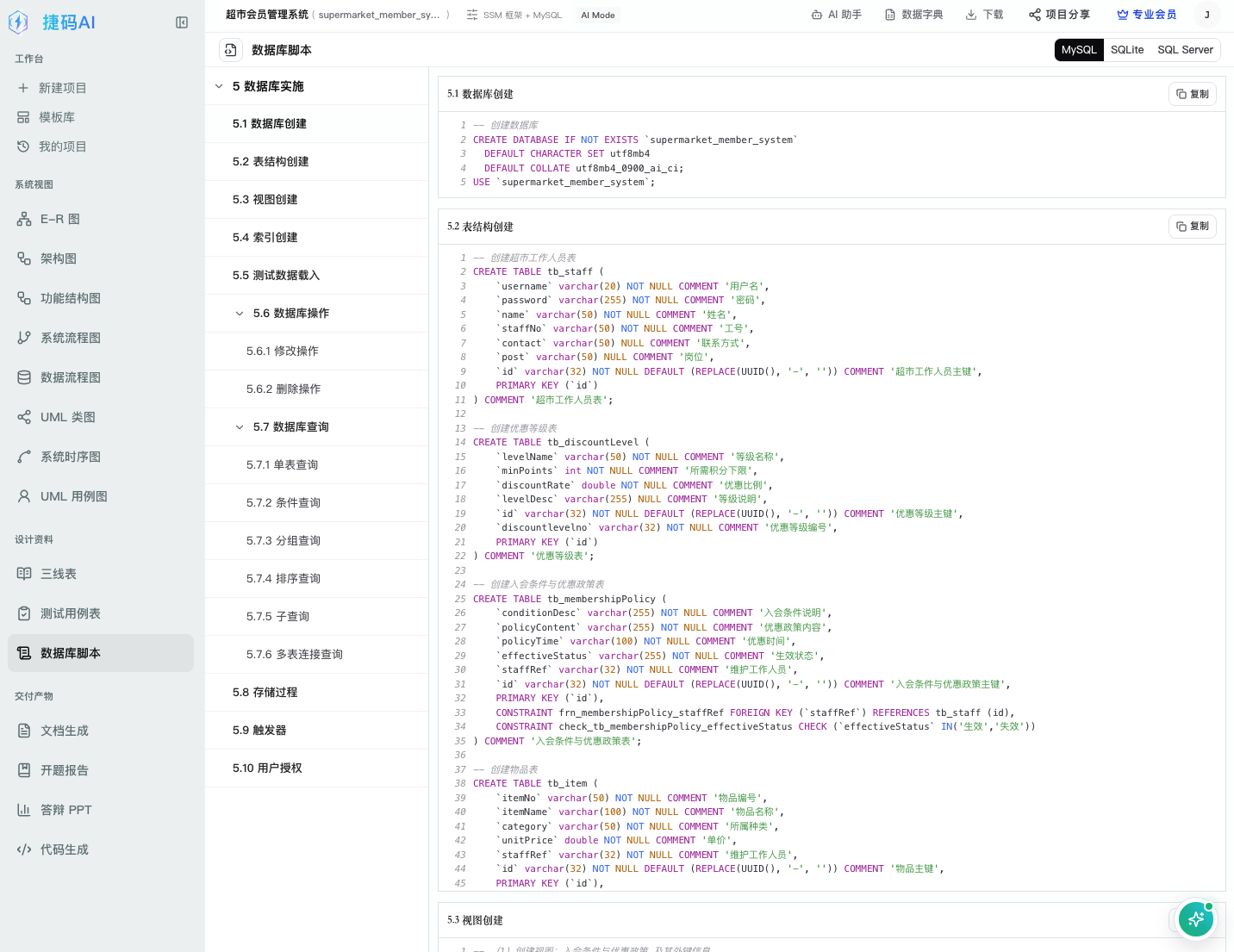Click 下载 in top bar
This screenshot has width=1234, height=952.
coord(984,15)
